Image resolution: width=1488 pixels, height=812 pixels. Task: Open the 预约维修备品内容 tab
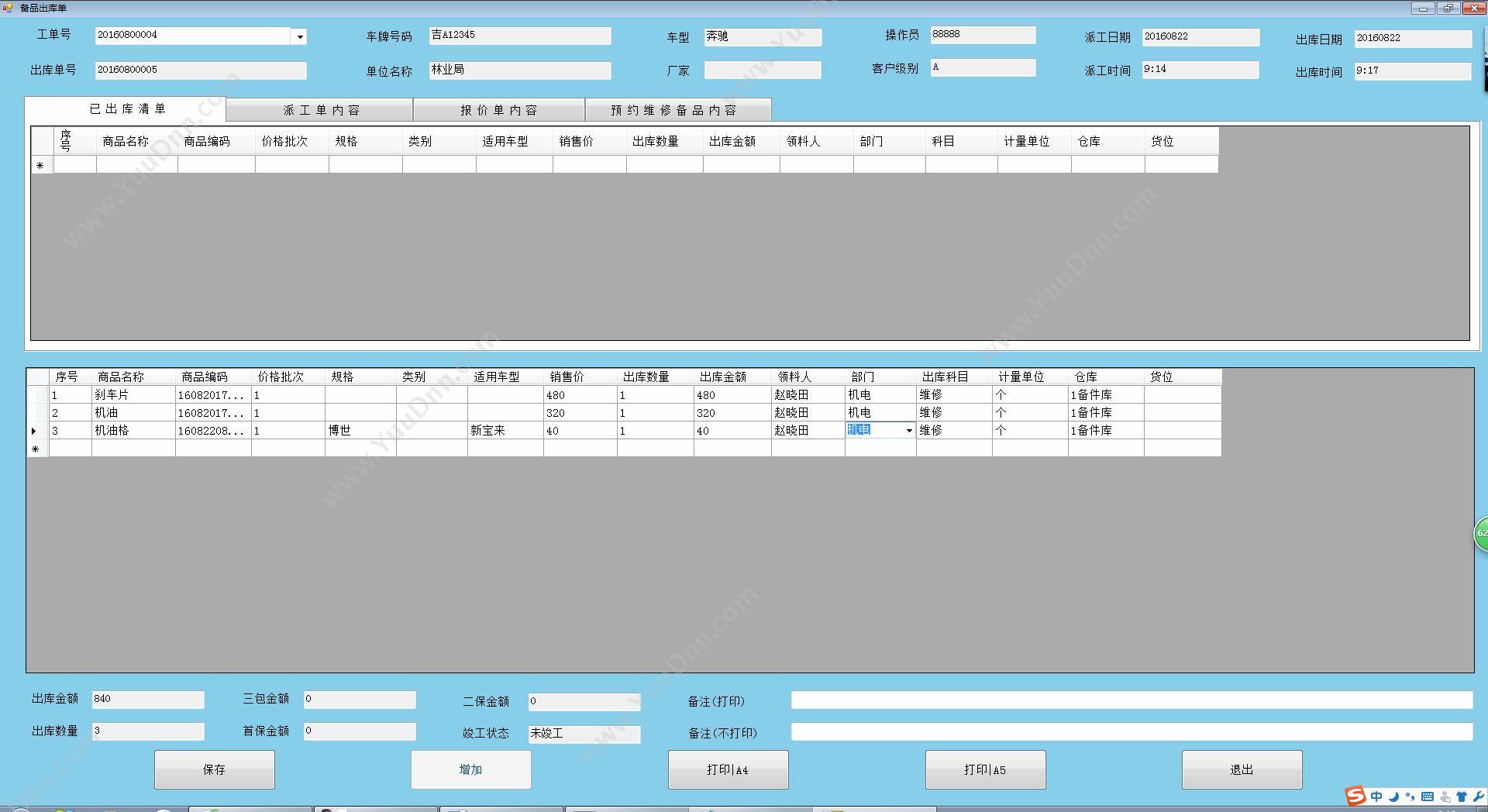678,110
